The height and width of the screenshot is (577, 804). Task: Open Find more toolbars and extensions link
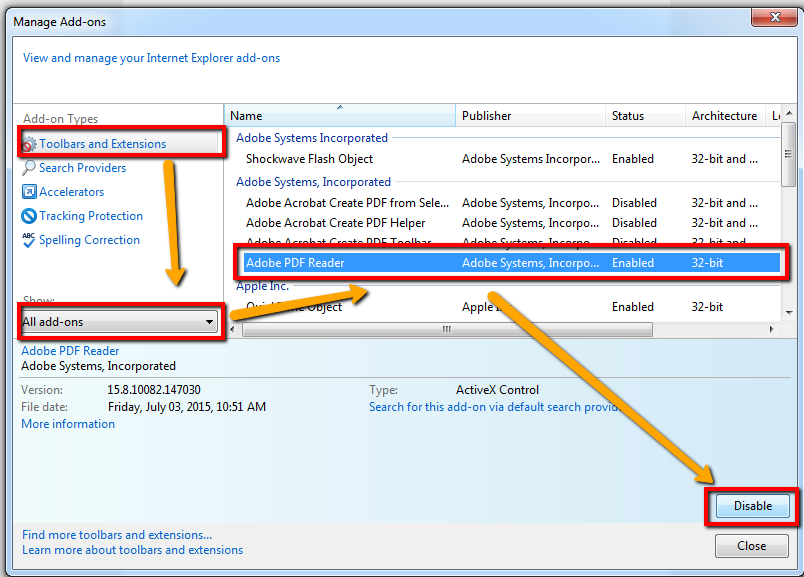pos(117,534)
